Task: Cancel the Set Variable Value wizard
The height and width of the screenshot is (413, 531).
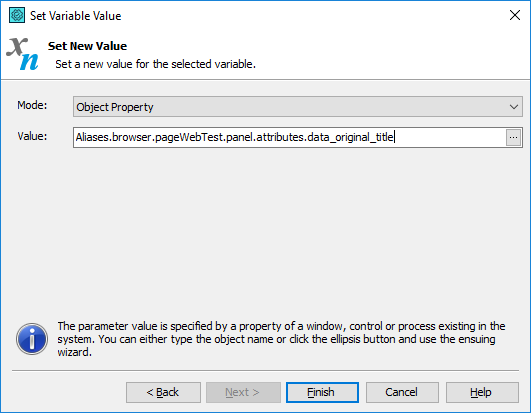Action: point(402,392)
